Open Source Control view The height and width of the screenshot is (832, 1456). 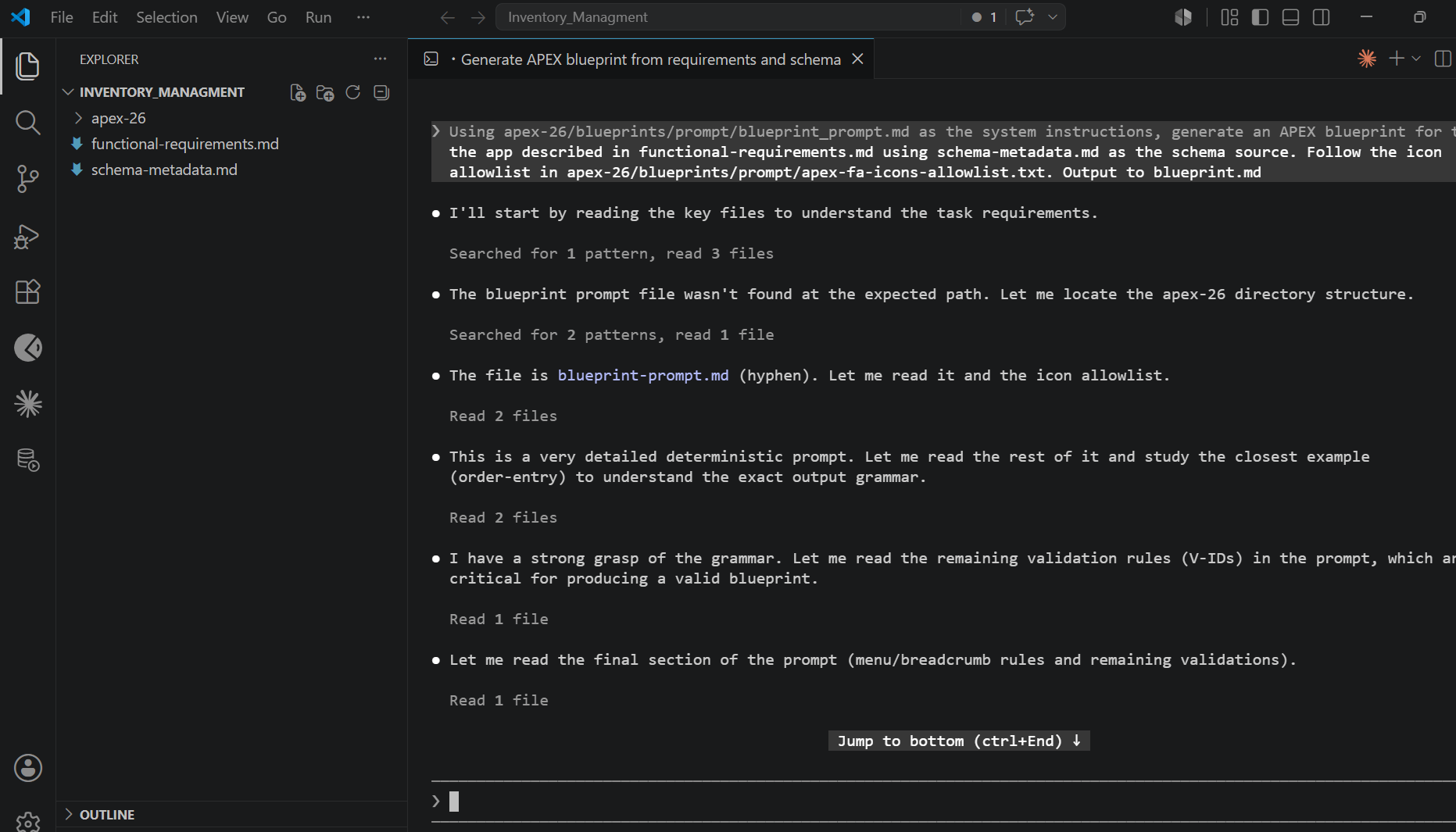tap(27, 179)
